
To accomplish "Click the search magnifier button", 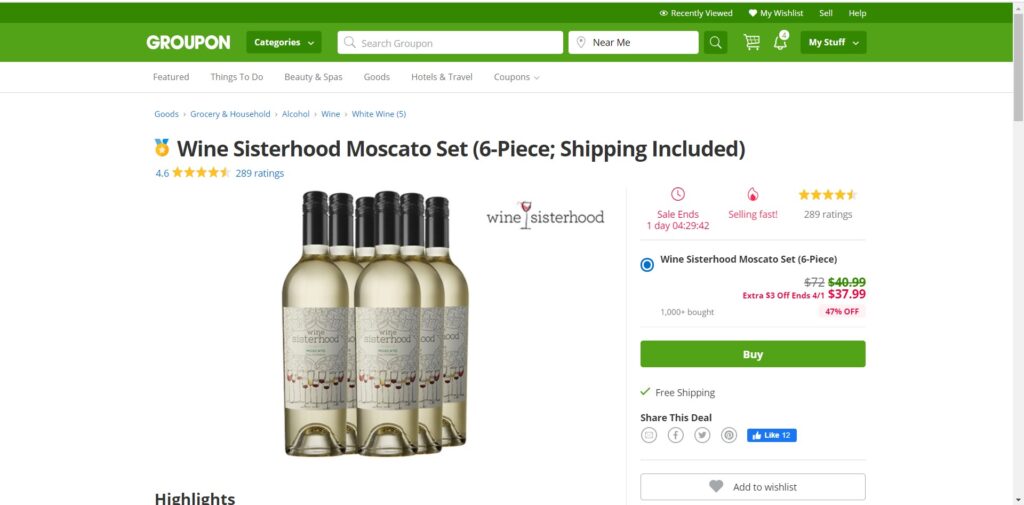I will tap(715, 42).
